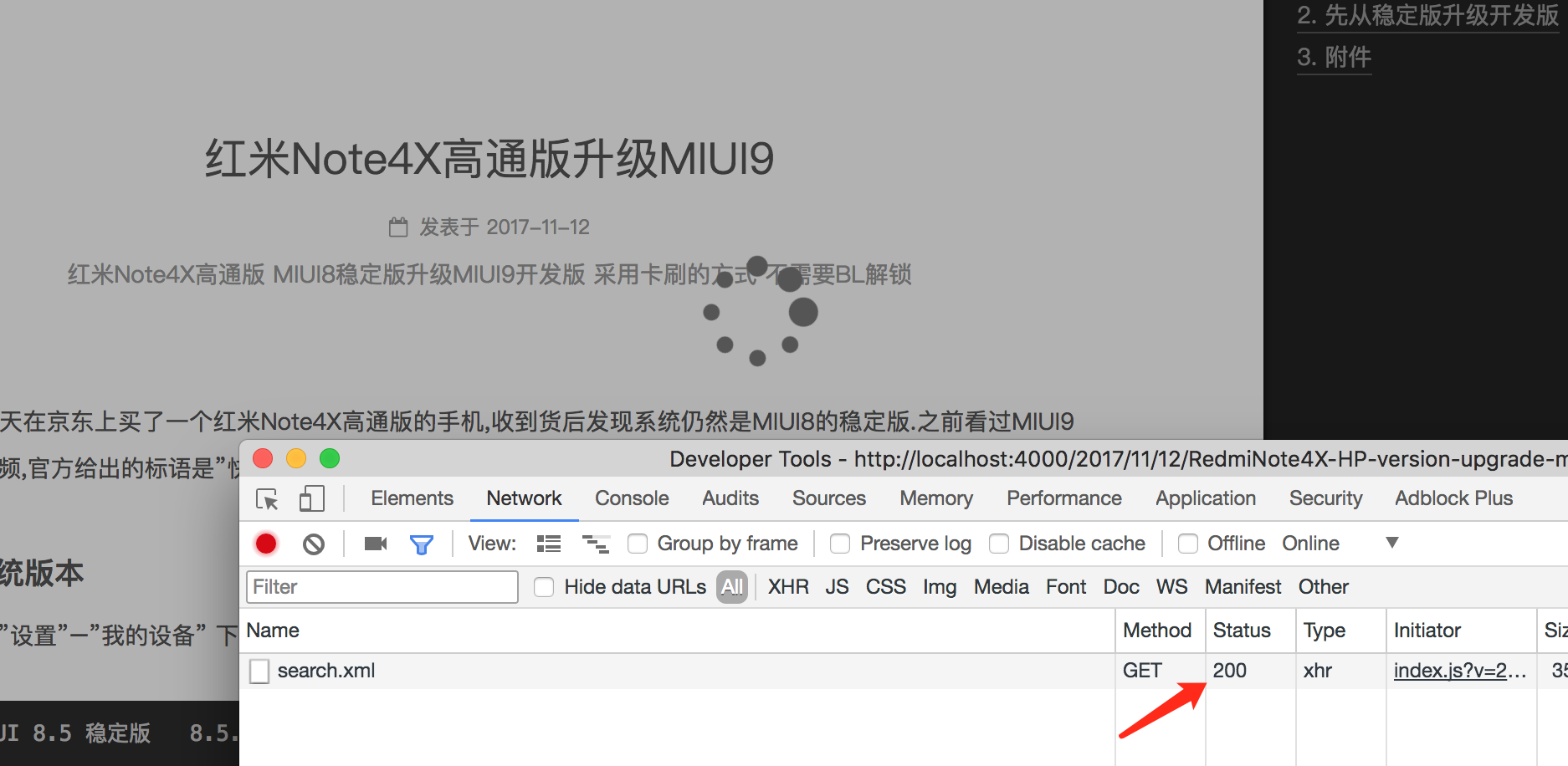Viewport: 1568px width, 766px height.
Task: Click the post date 2017-11-12
Action: click(x=538, y=227)
